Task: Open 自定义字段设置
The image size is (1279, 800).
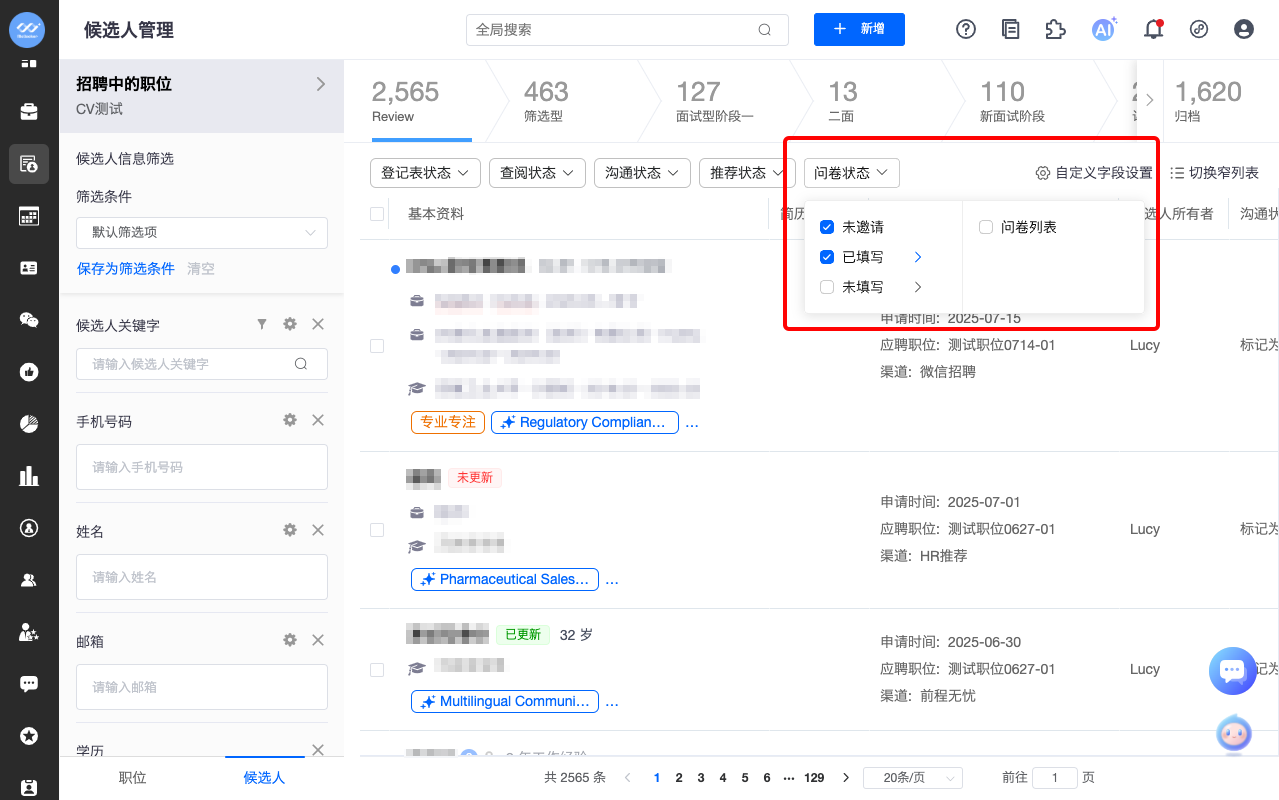Action: pos(1094,173)
